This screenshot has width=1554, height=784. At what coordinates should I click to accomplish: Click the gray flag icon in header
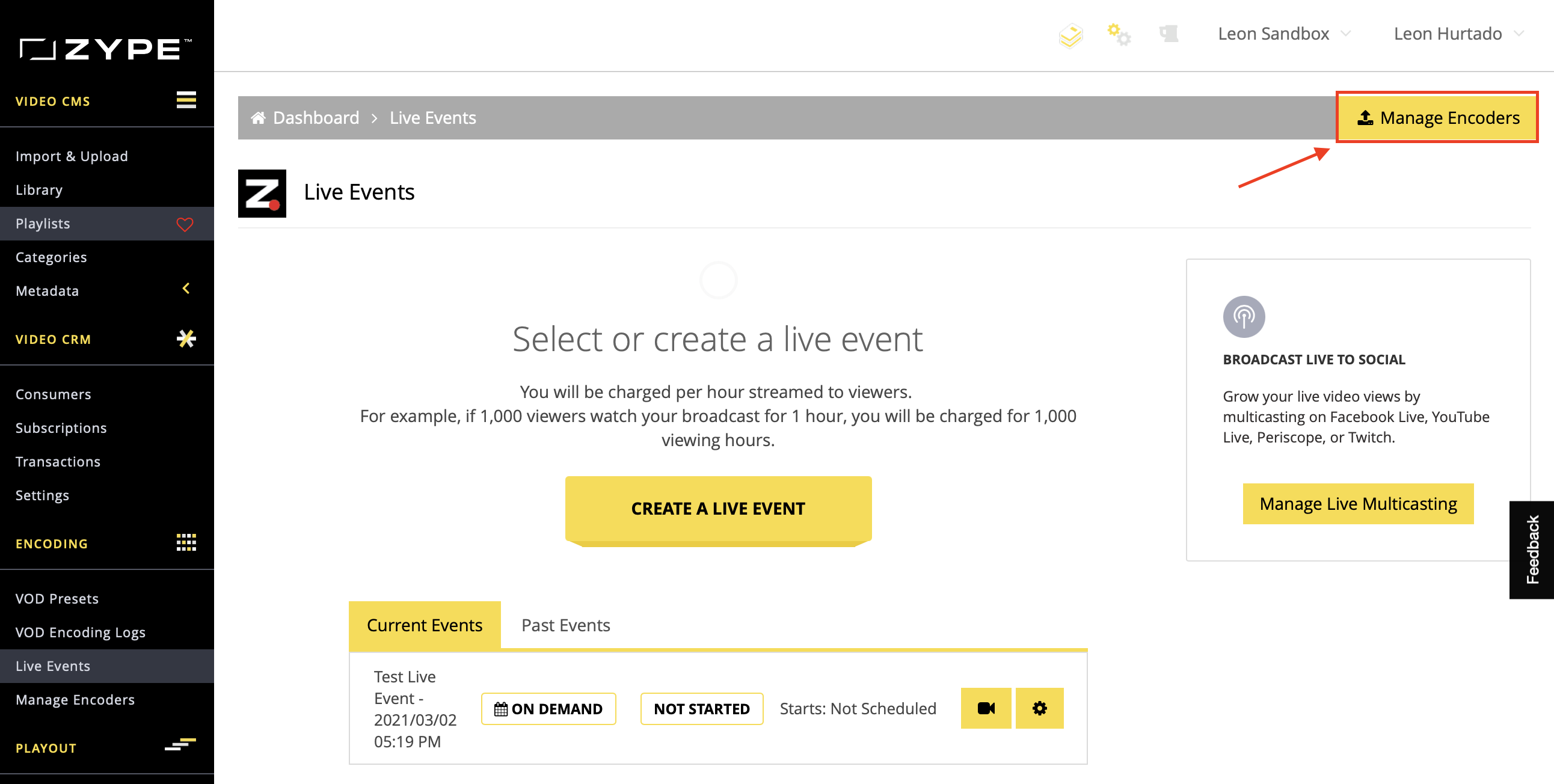(x=1169, y=33)
